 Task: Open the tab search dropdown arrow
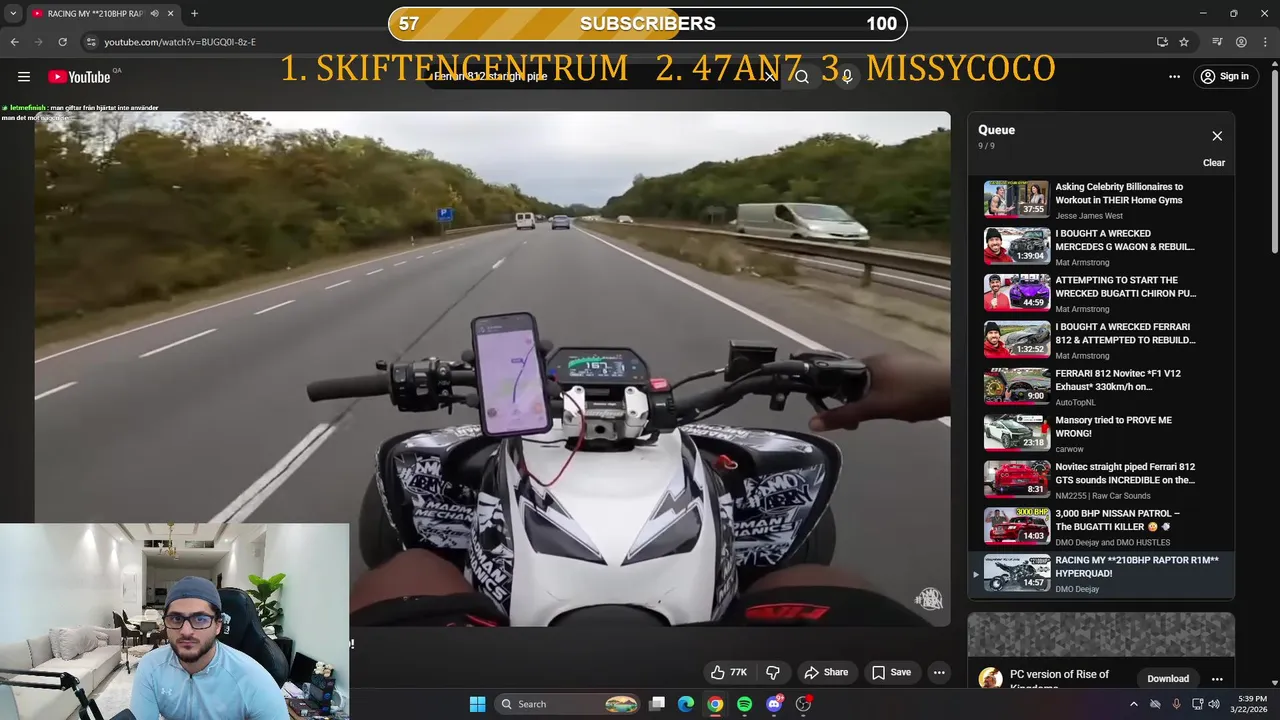tap(13, 14)
